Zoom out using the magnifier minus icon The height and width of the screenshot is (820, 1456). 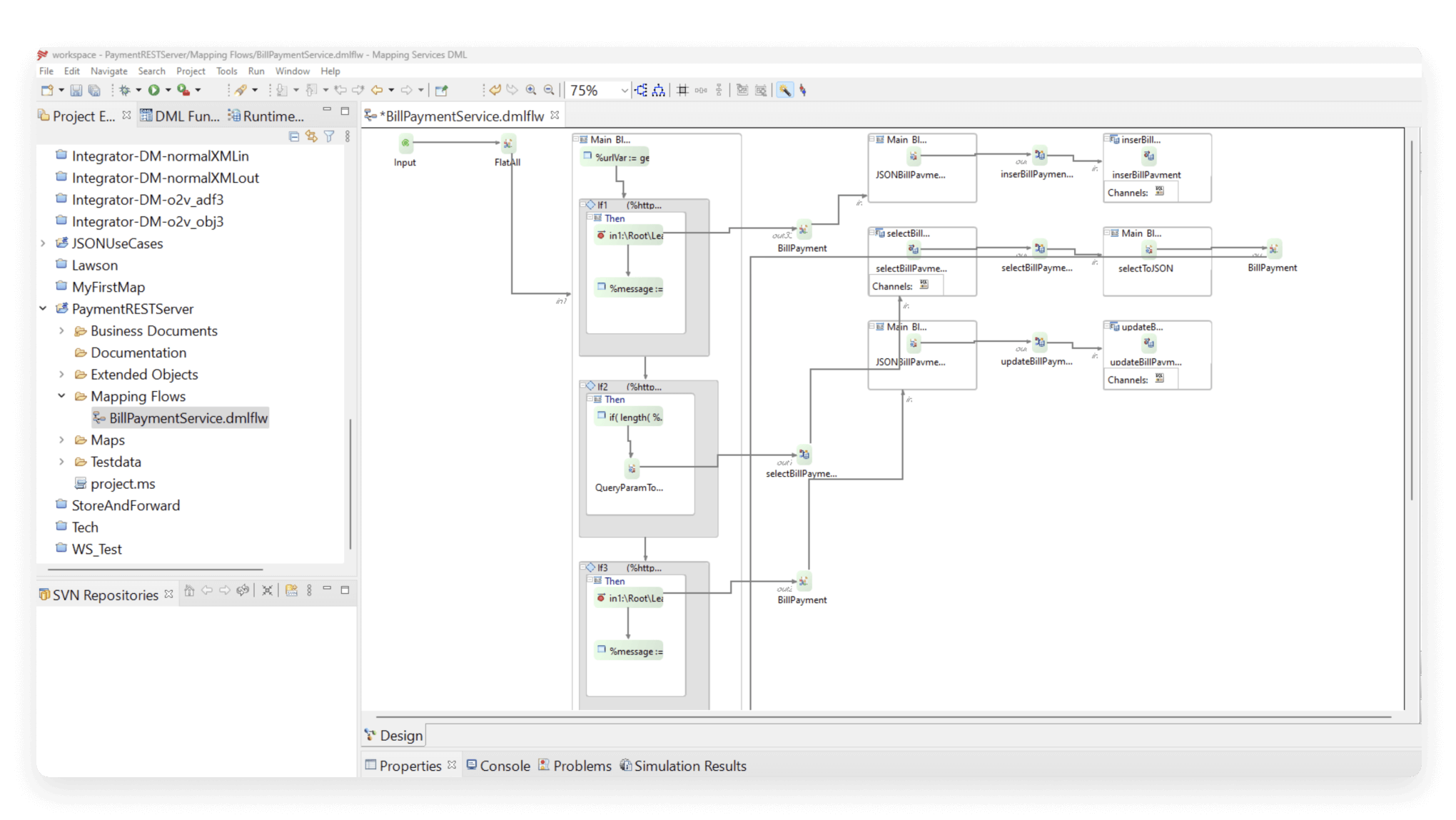[x=549, y=90]
